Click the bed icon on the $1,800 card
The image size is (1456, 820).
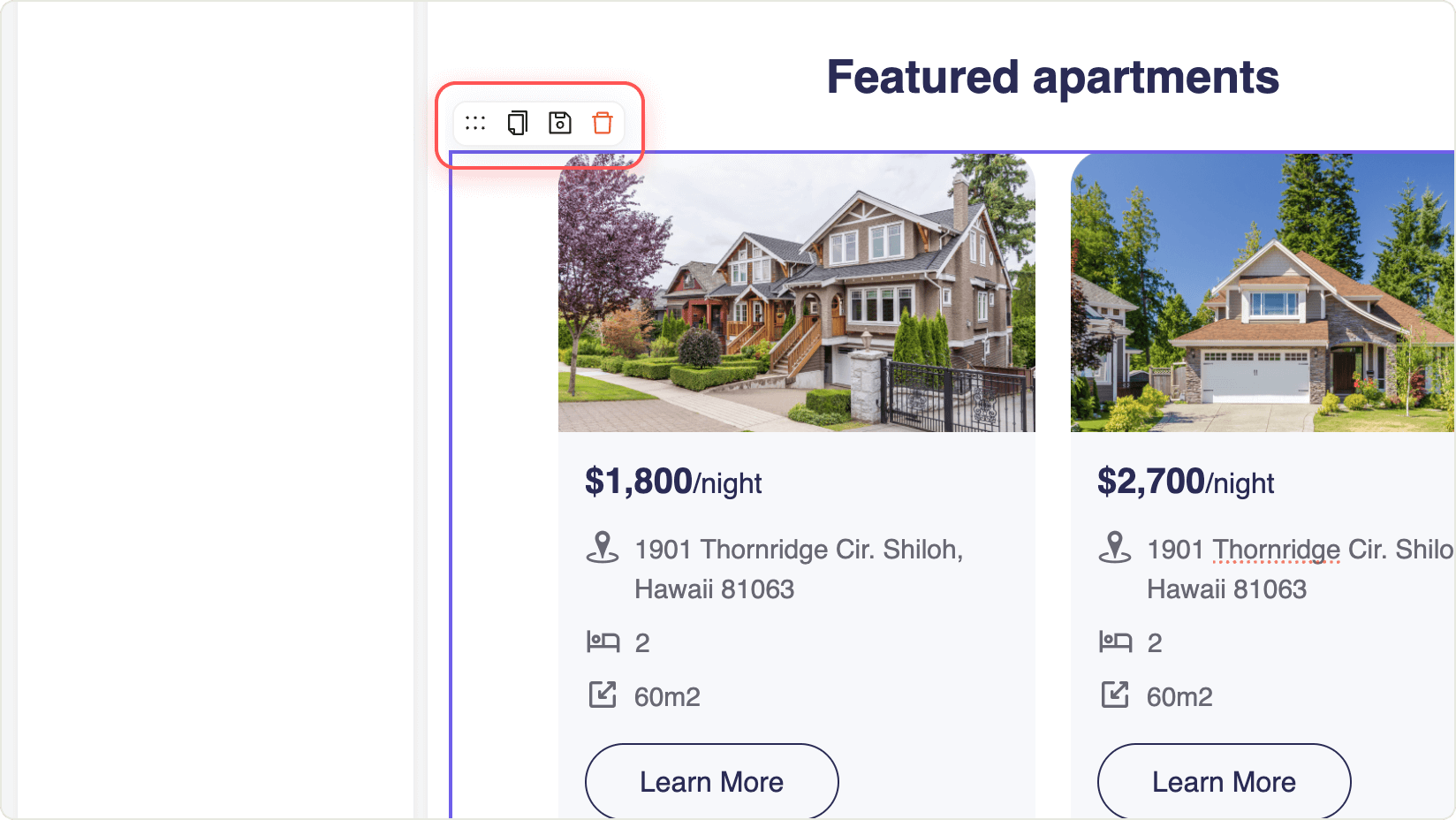[x=603, y=642]
